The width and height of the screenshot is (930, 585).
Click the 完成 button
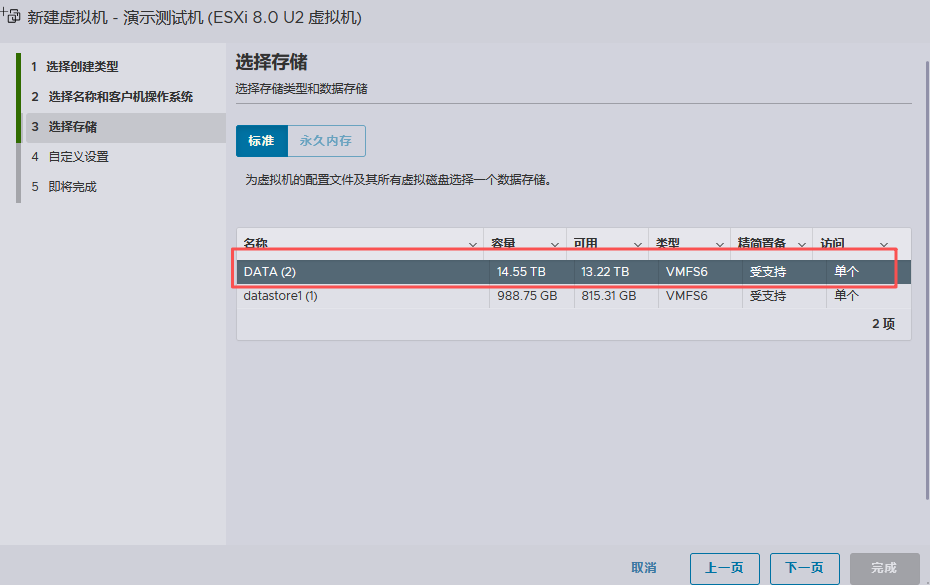(884, 567)
